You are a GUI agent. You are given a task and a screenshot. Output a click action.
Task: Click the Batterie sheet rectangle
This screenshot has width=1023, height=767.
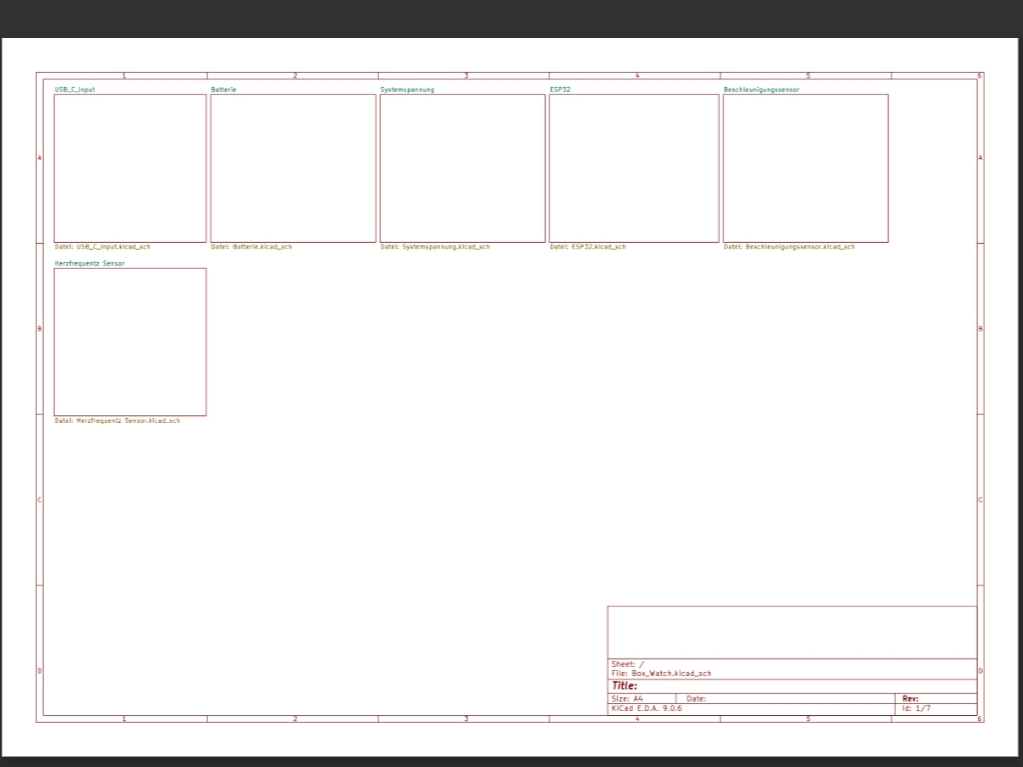[293, 168]
